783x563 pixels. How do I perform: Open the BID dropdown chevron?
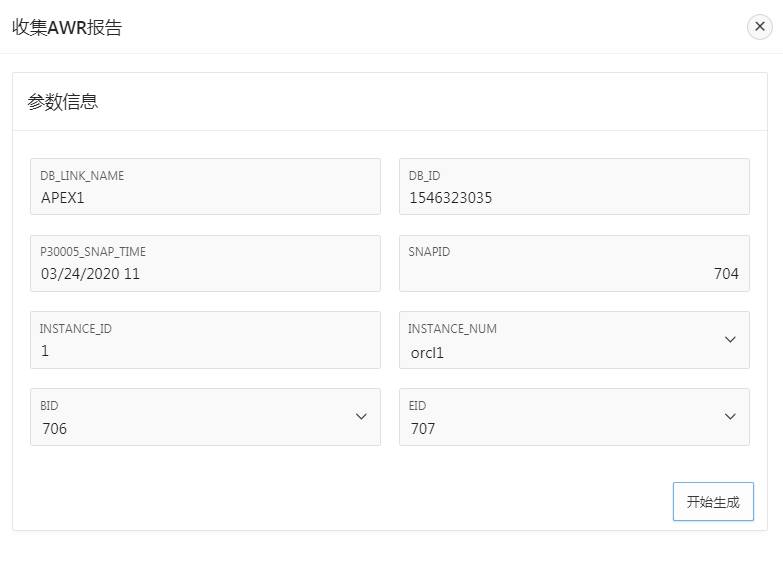[x=361, y=417]
